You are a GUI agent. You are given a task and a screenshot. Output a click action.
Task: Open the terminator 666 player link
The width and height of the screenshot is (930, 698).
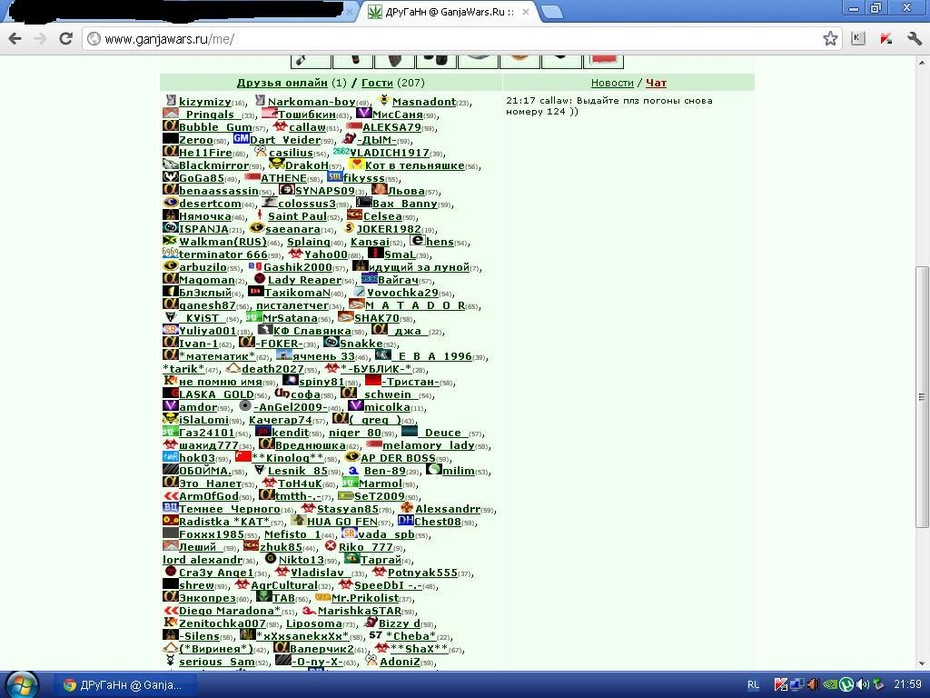pos(223,254)
